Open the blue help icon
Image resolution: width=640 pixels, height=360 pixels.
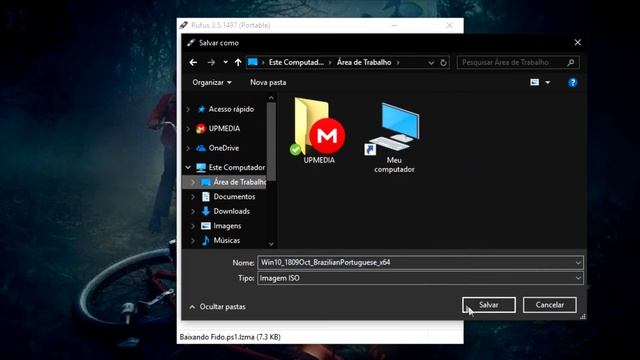coord(573,82)
